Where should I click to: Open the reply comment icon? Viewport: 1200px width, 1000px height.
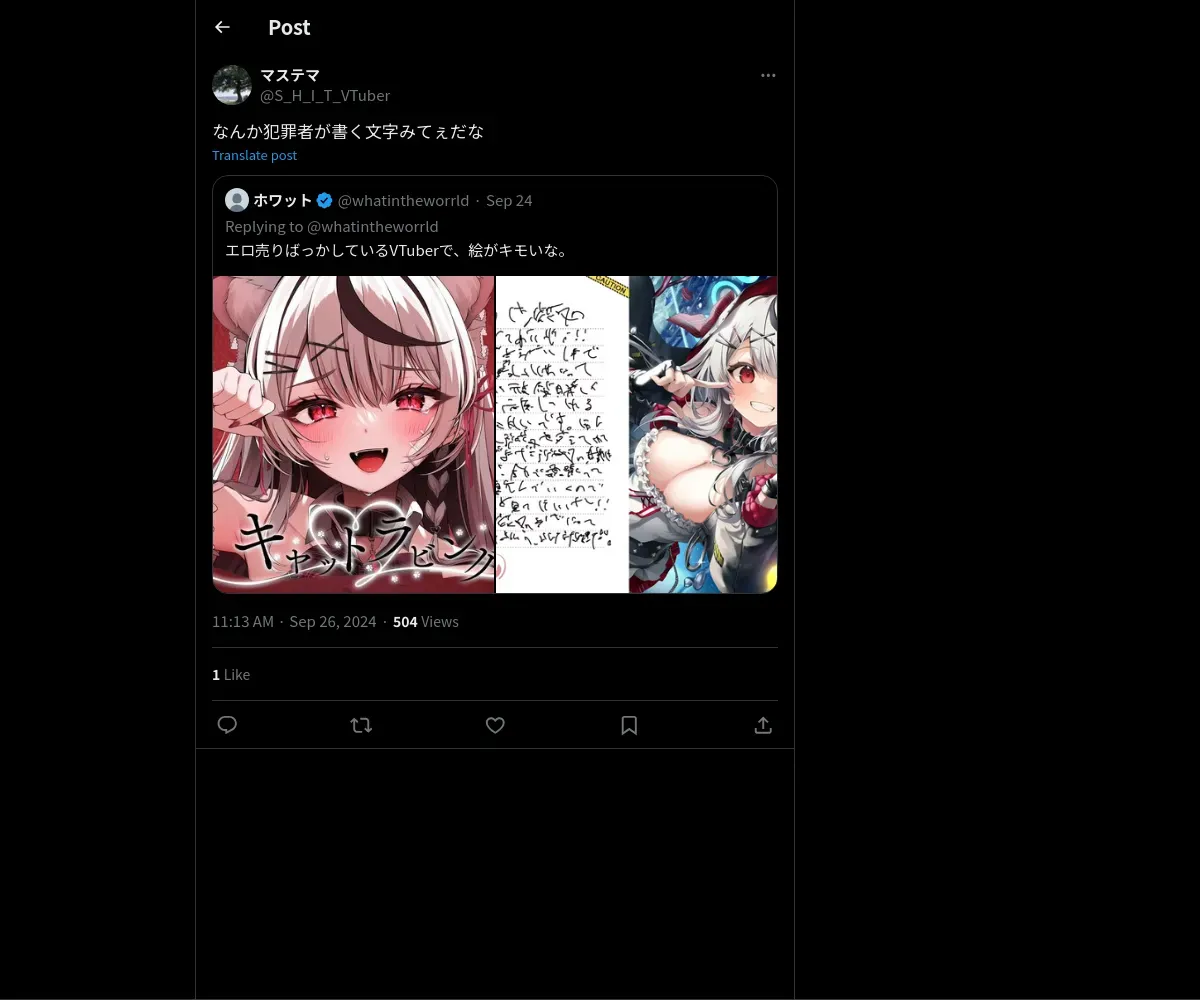(x=227, y=725)
